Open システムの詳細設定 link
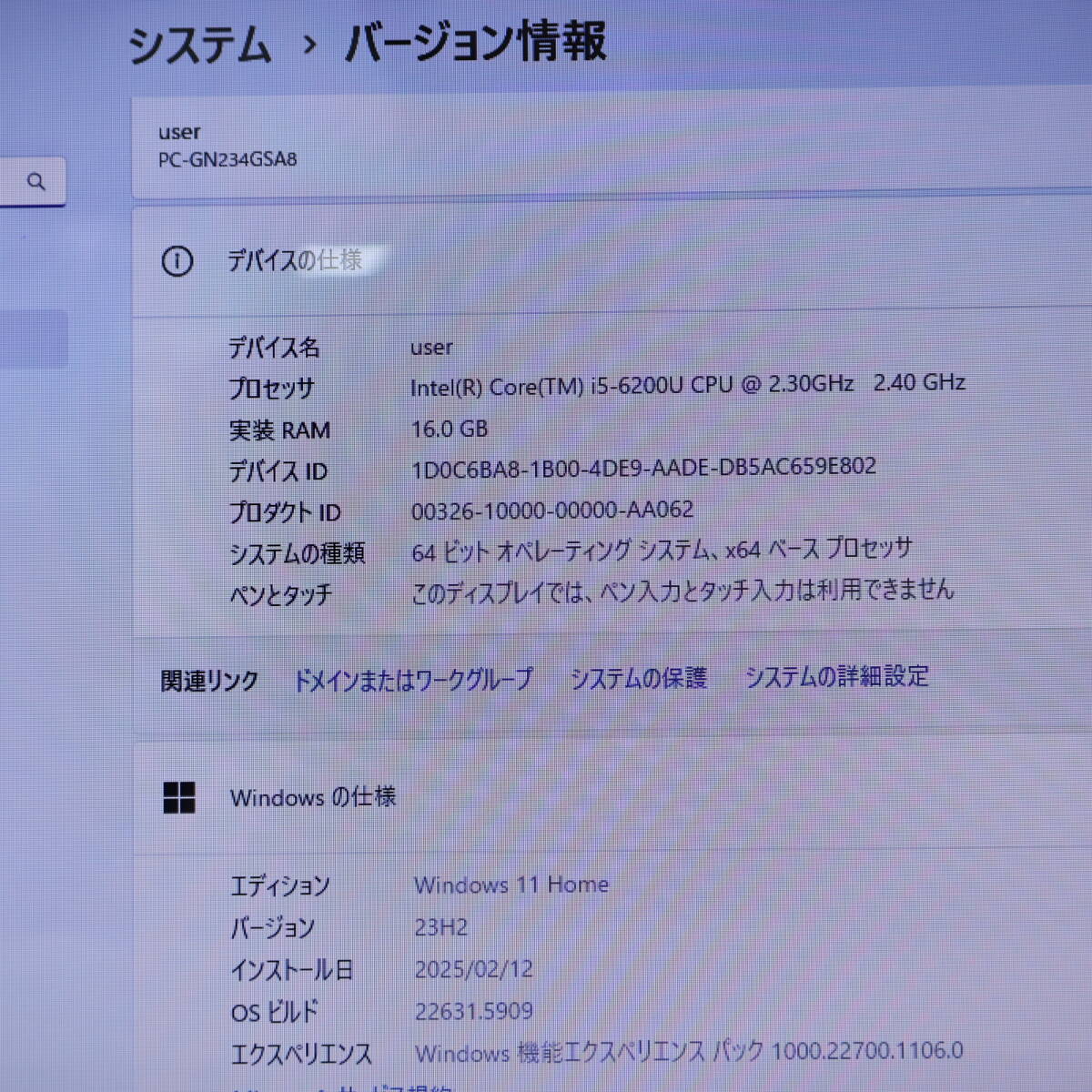The width and height of the screenshot is (1092, 1092). [836, 676]
